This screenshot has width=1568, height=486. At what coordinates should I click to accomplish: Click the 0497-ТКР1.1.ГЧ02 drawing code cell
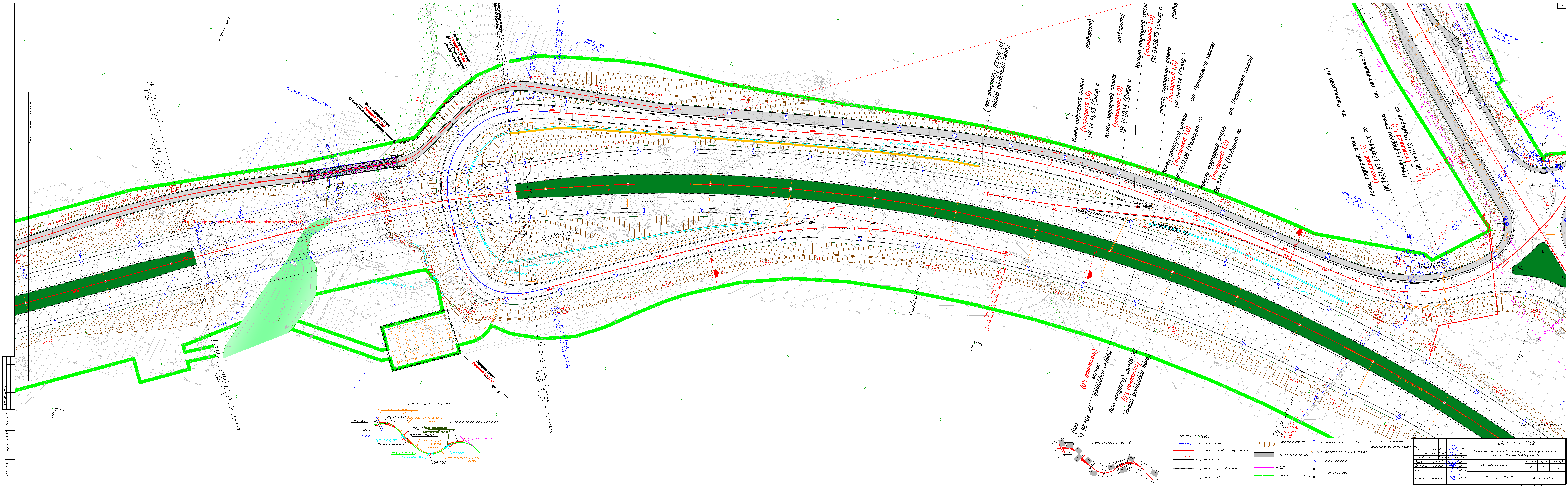(1516, 443)
